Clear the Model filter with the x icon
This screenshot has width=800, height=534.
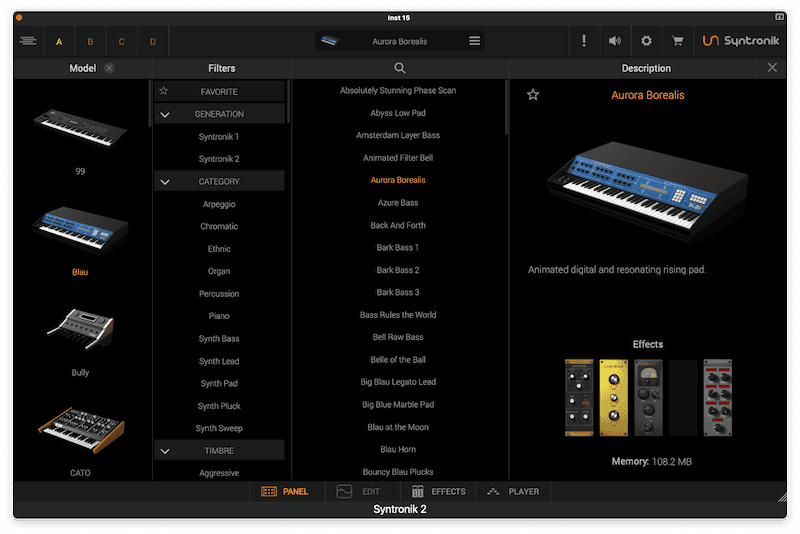coord(109,68)
